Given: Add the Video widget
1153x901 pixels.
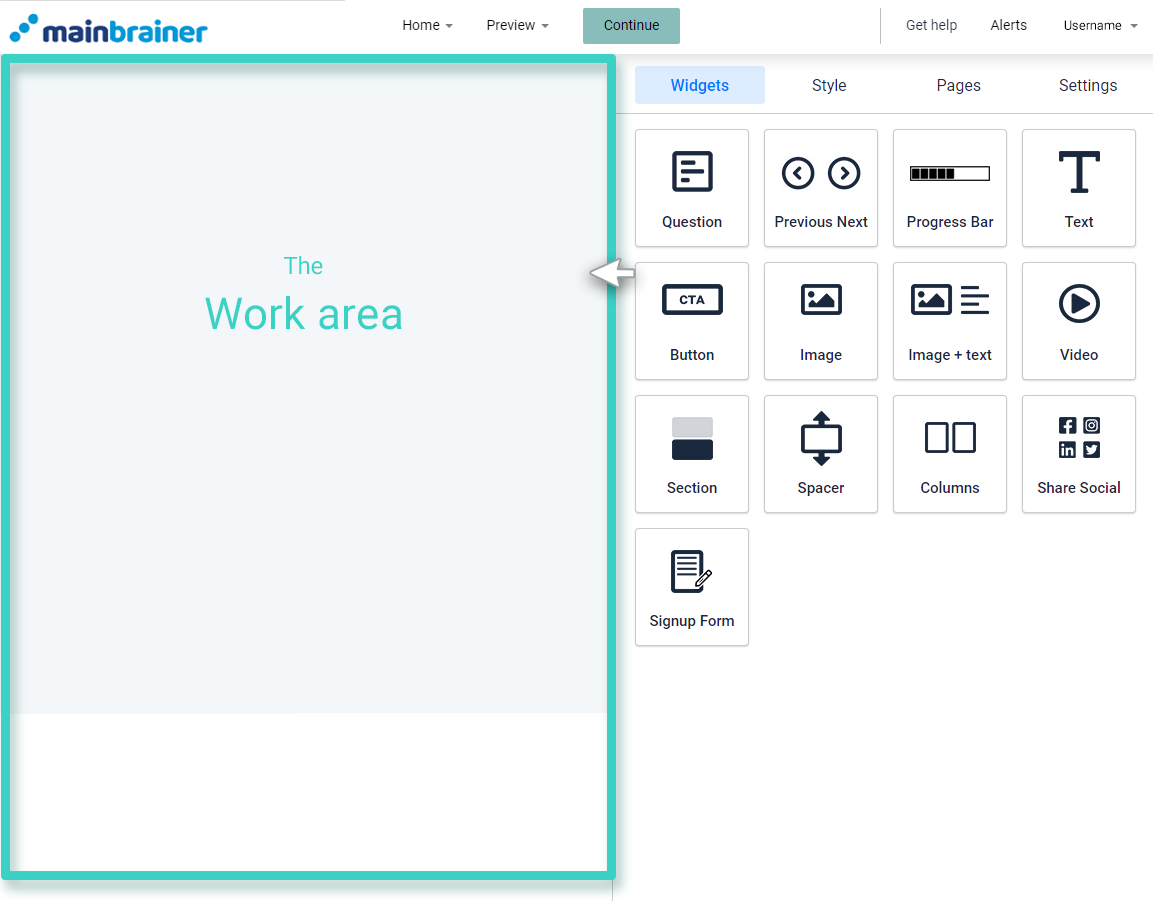Looking at the screenshot, I should click(x=1079, y=321).
